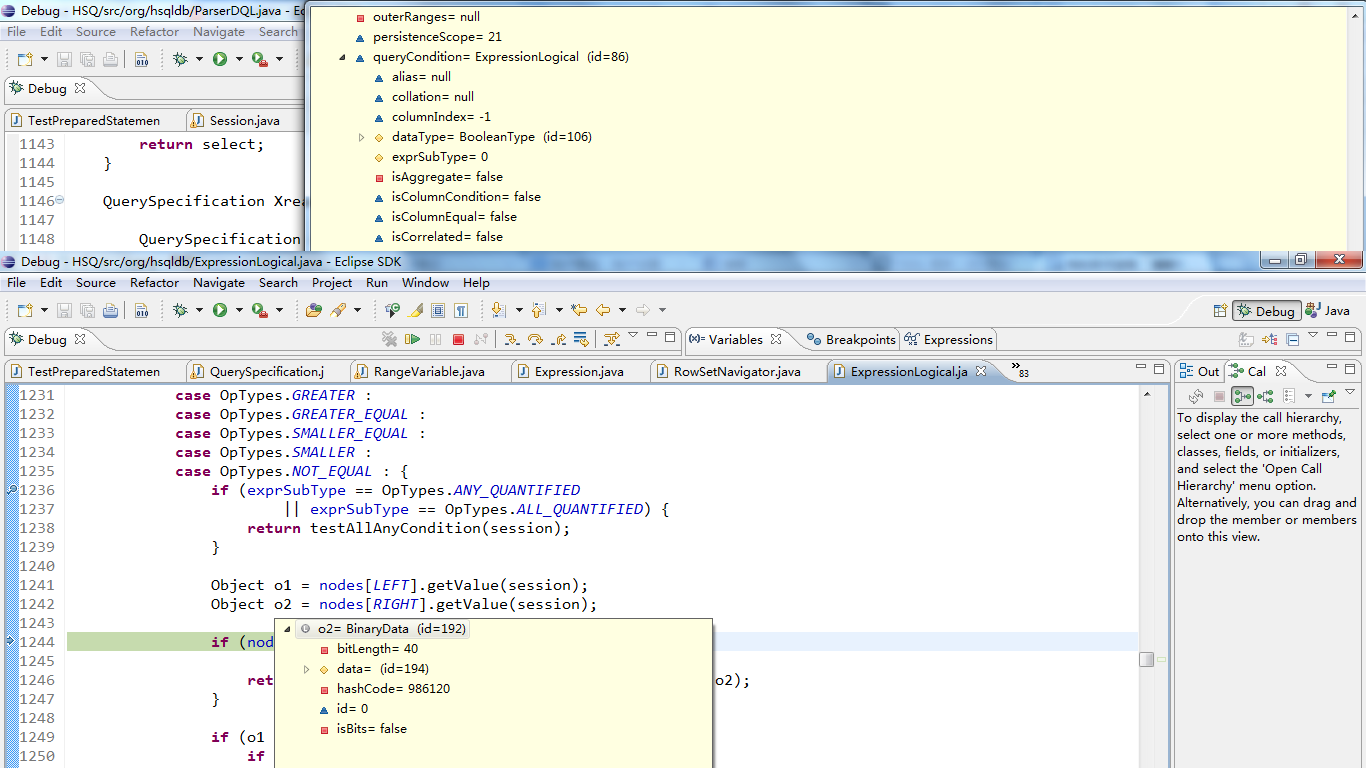The image size is (1366, 768).
Task: Click the red Terminate button in Debug view
Action: tap(459, 339)
